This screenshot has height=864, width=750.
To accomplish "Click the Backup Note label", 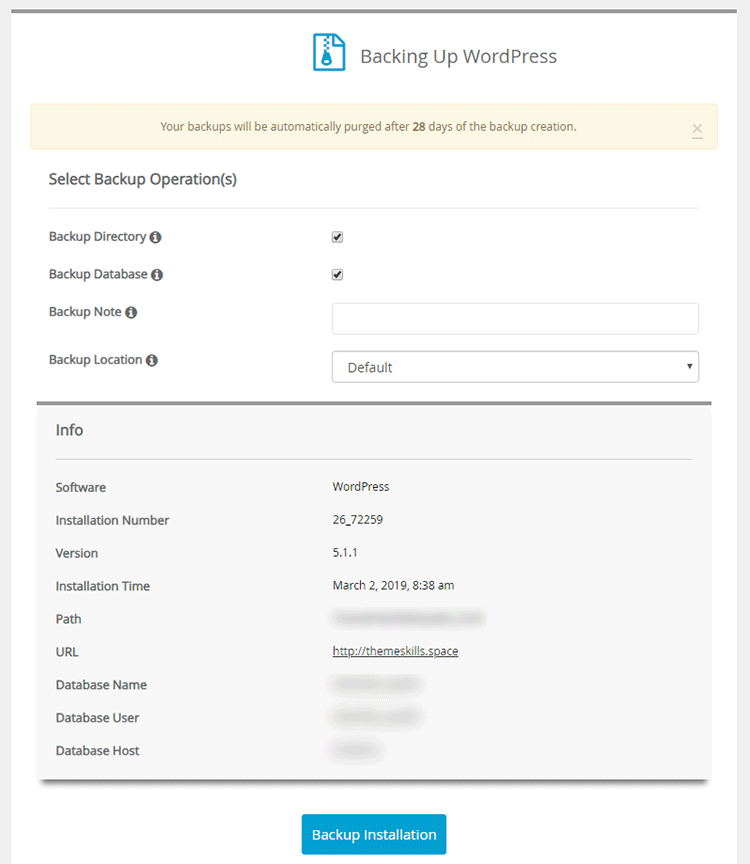I will [85, 312].
